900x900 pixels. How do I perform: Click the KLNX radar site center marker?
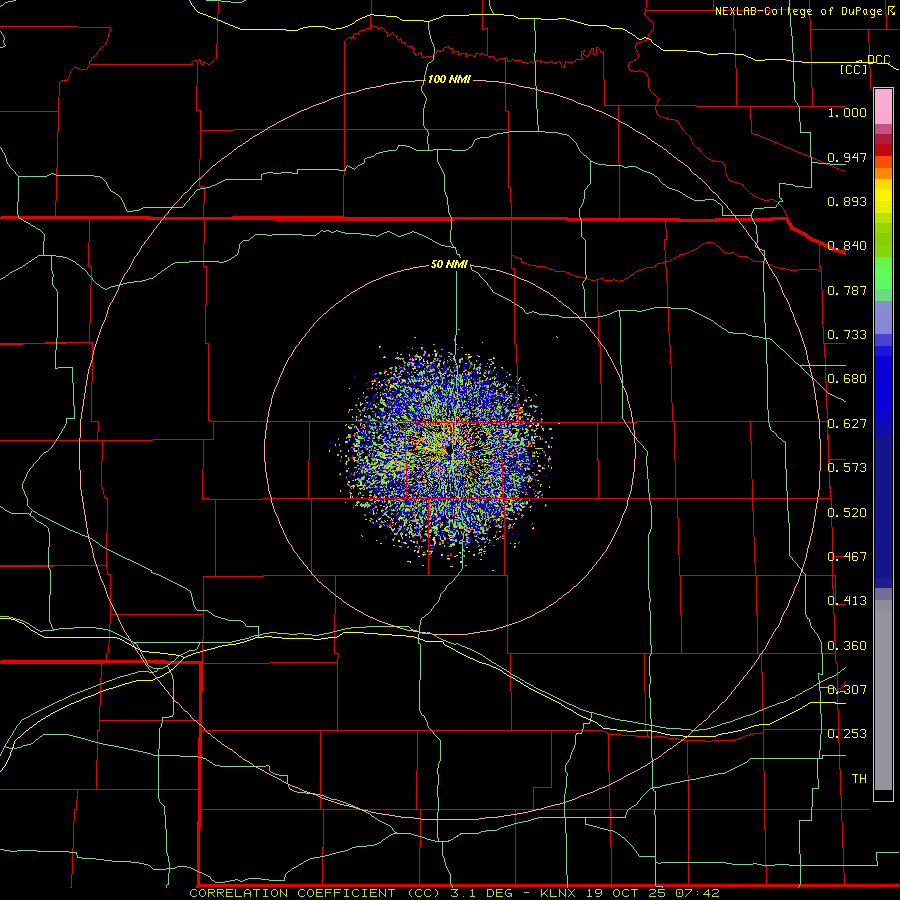click(449, 449)
